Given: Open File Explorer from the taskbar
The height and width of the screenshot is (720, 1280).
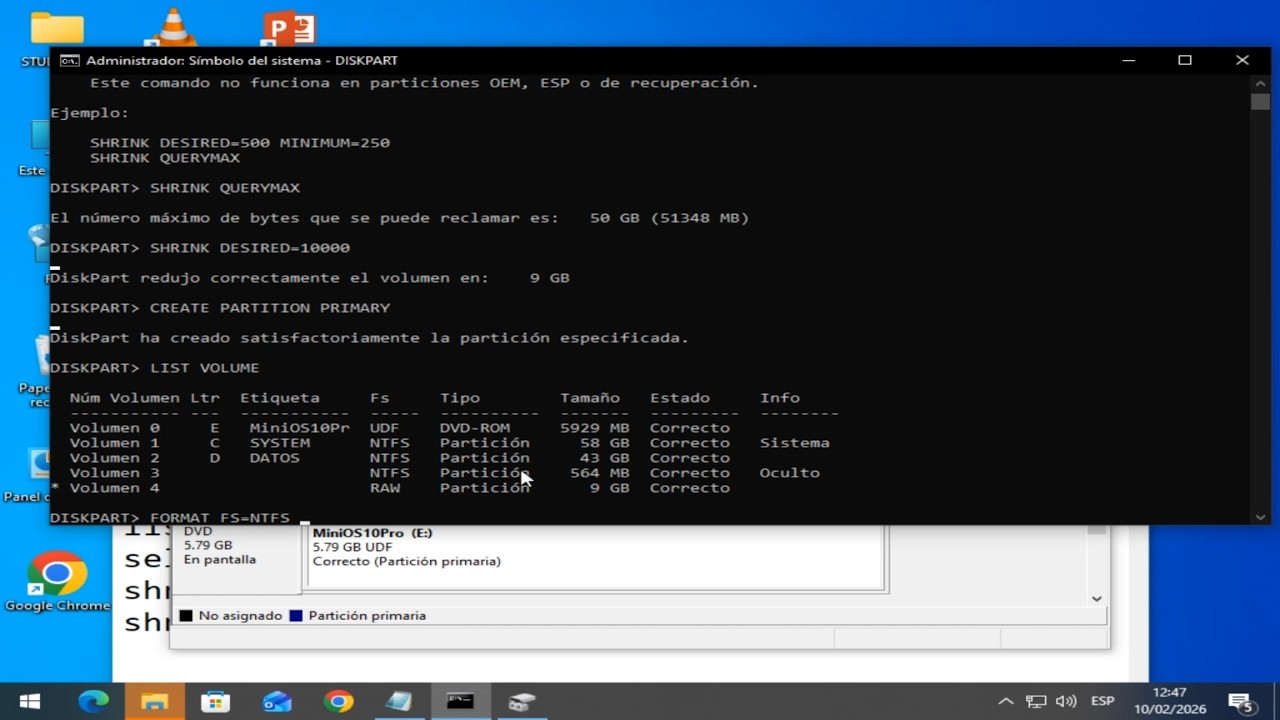Looking at the screenshot, I should tap(154, 702).
